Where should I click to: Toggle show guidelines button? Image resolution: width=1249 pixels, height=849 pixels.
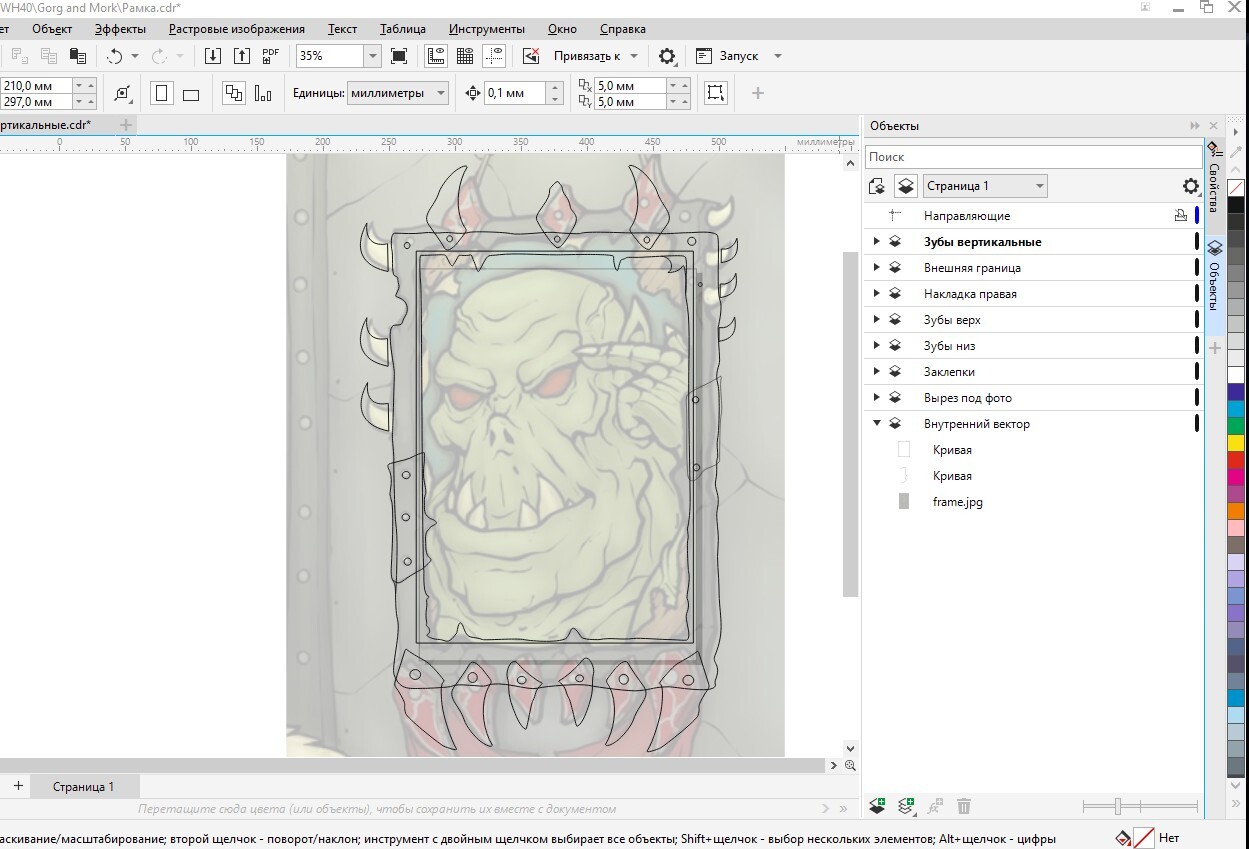(x=493, y=56)
